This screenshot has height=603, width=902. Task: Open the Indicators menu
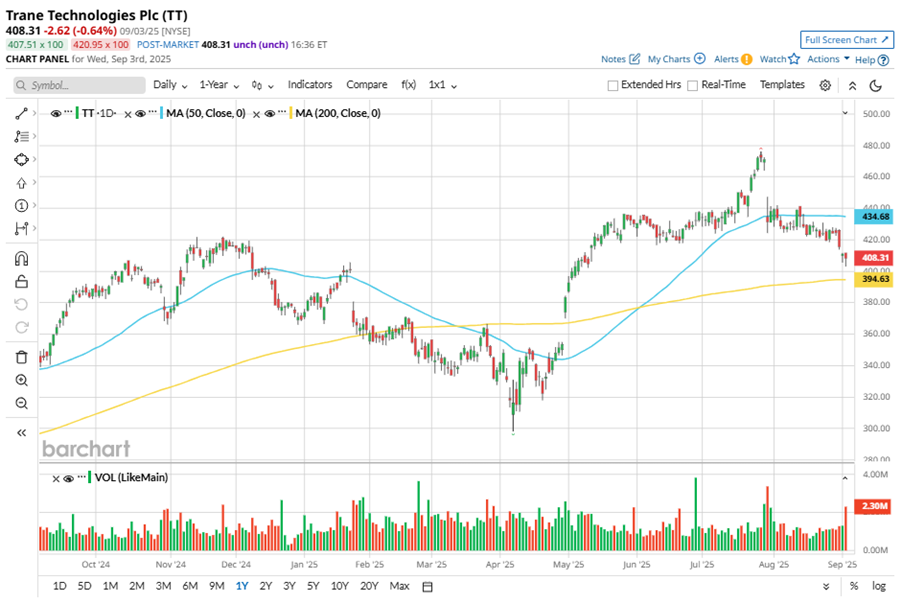[310, 85]
